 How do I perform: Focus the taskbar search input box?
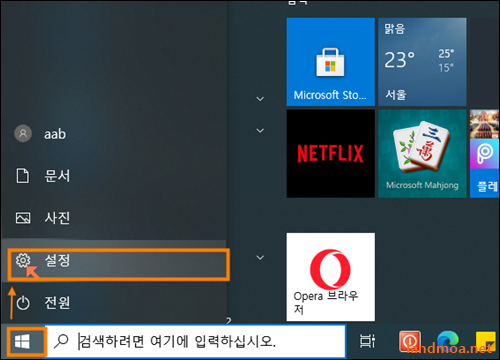tap(196, 341)
